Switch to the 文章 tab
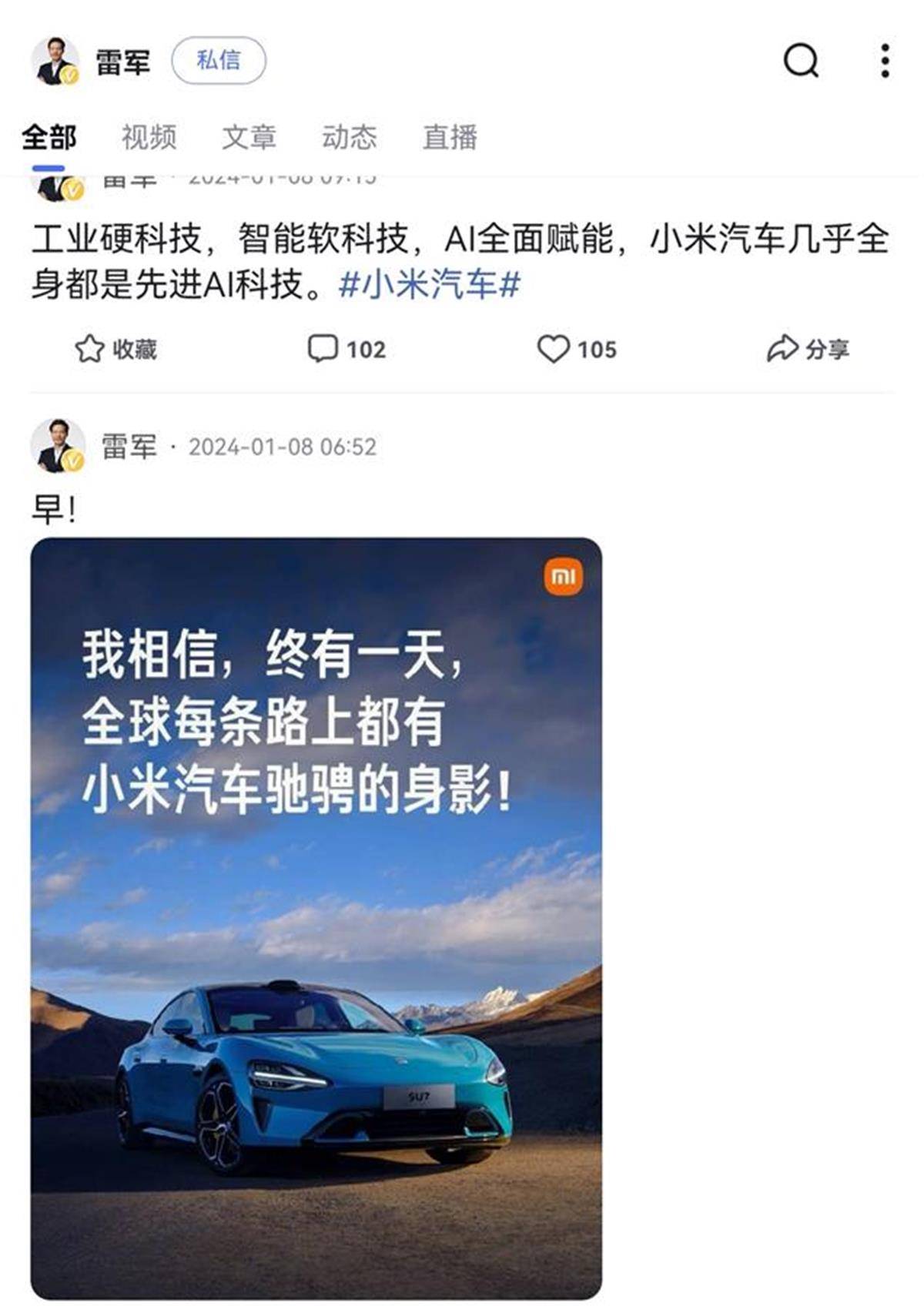The height and width of the screenshot is (1310, 924). (x=249, y=137)
